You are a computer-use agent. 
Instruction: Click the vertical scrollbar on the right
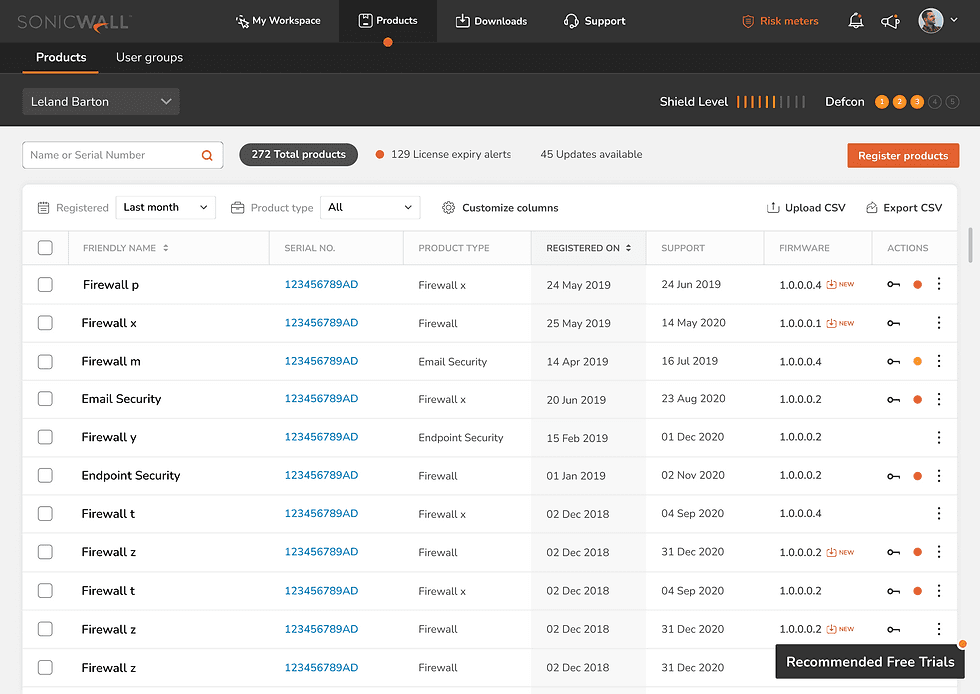[x=970, y=245]
